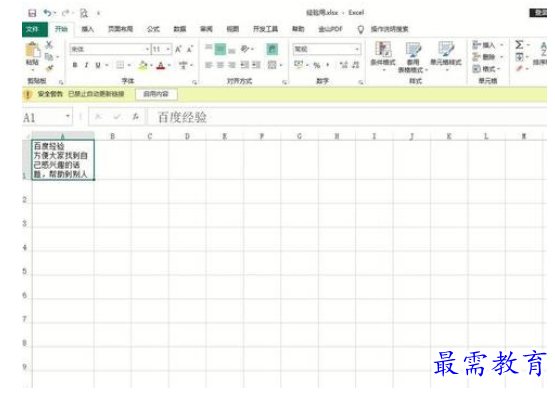This screenshot has height=395, width=555.
Task: Click the cell Borders icon
Action: click(x=120, y=65)
